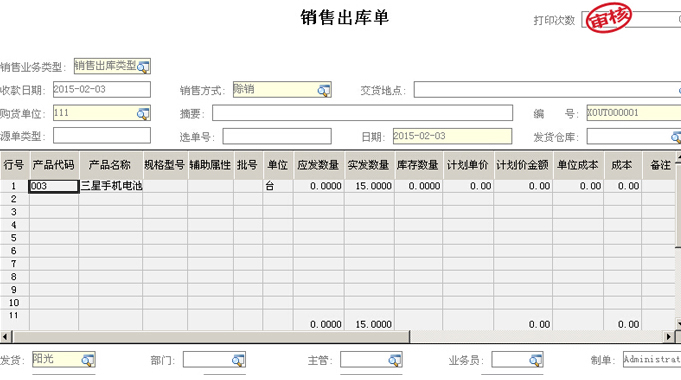
Task: Select row number 10 in the grid
Action: (x=14, y=303)
